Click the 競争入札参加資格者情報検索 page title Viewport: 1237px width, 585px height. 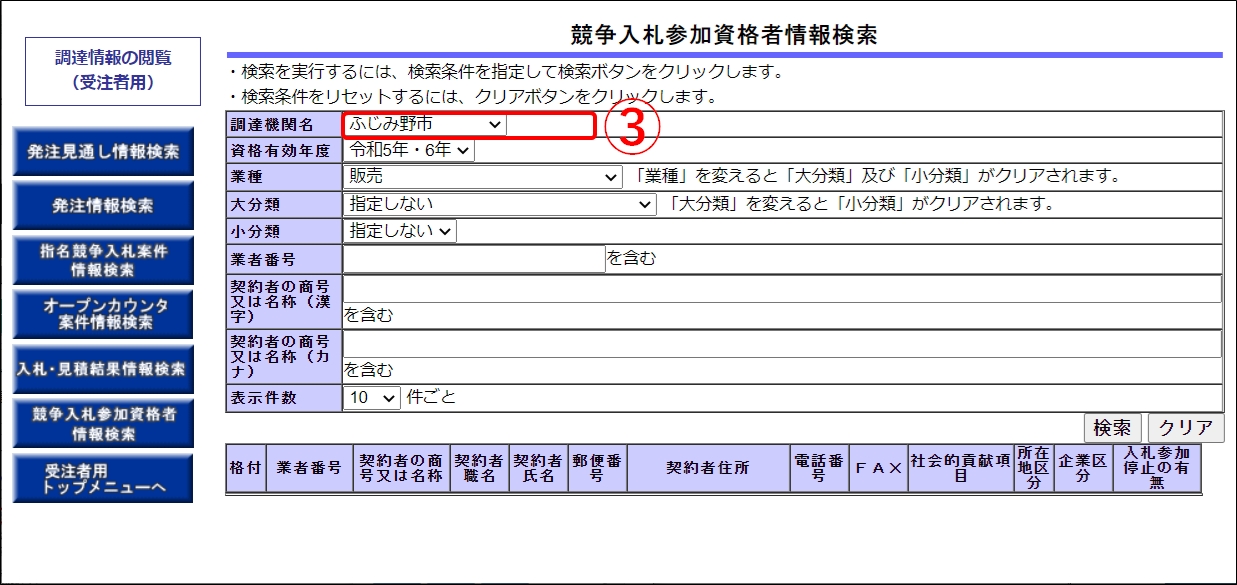[x=724, y=36]
